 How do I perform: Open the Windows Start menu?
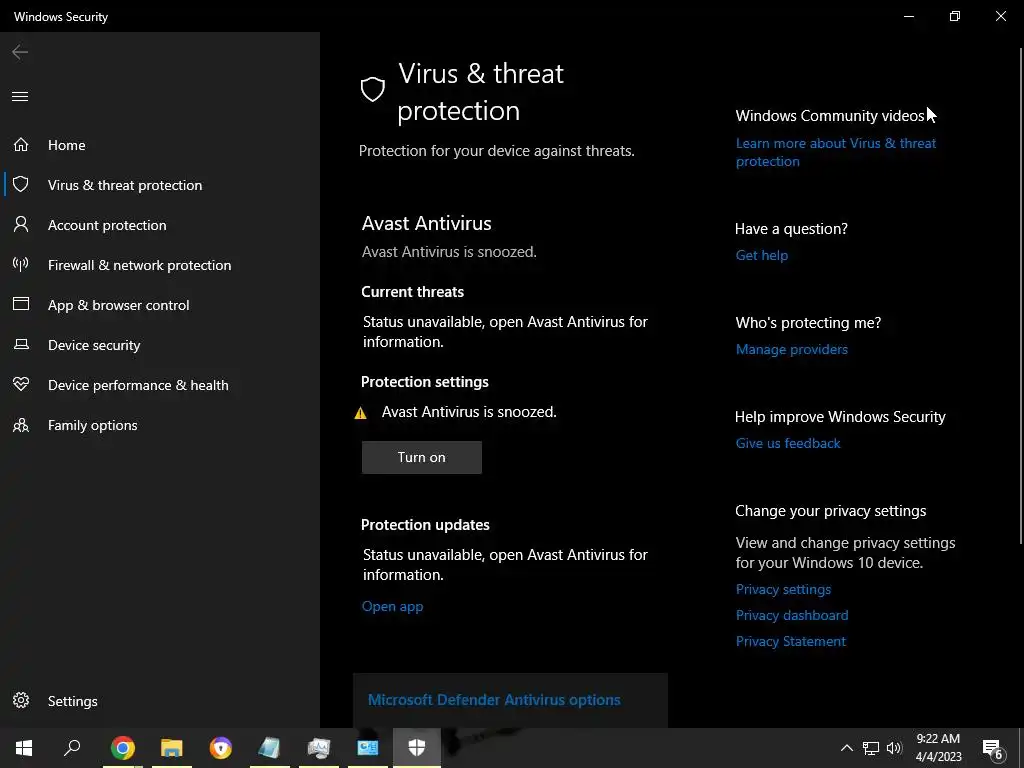[x=24, y=748]
